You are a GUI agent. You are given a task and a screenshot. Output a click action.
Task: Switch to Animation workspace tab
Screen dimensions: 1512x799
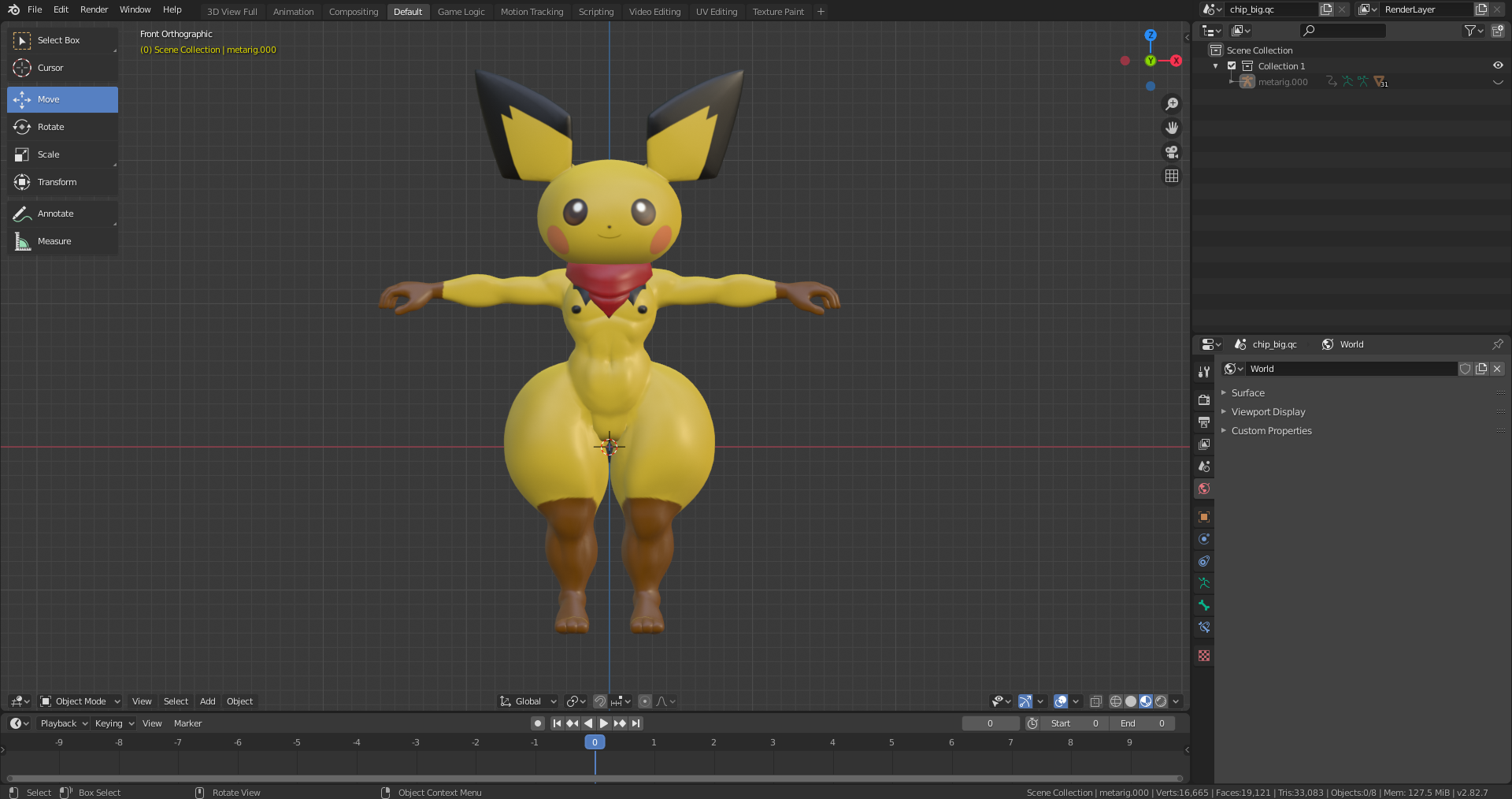tap(293, 12)
